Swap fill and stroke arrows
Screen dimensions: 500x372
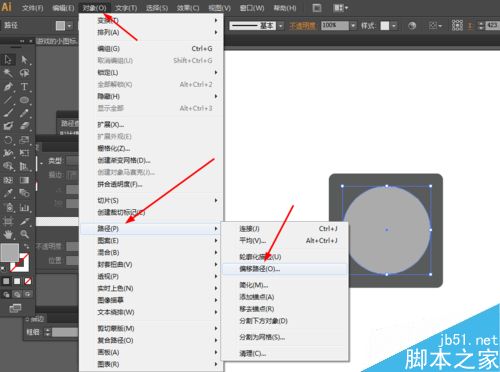[x=26, y=247]
